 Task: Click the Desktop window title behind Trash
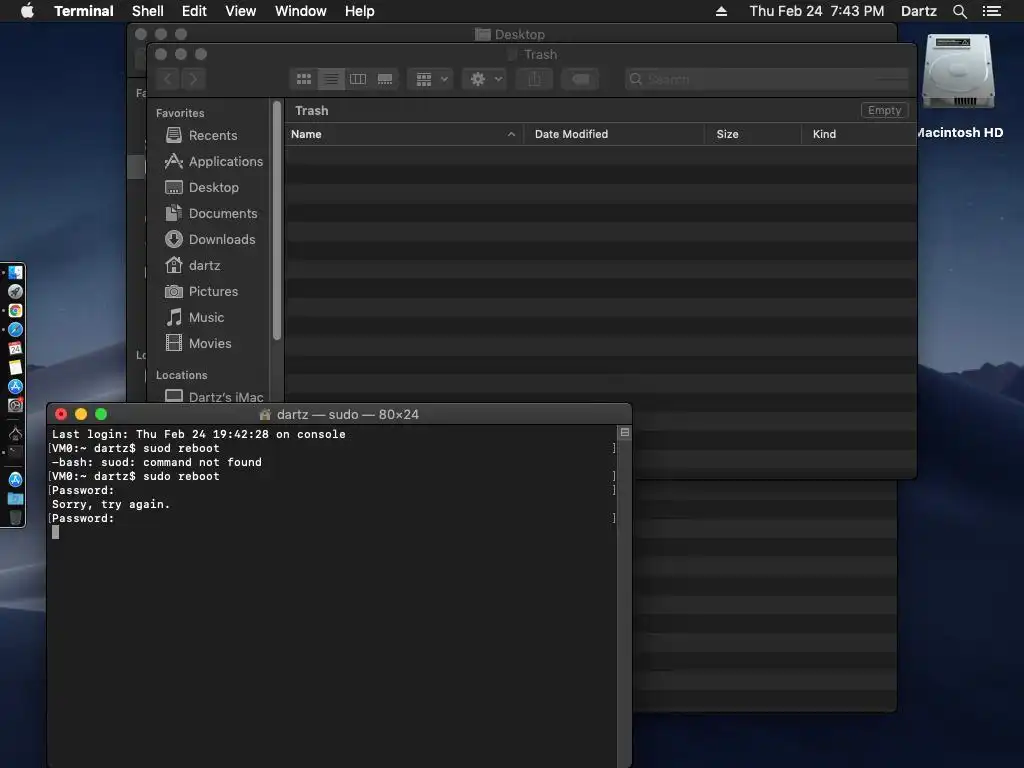tap(519, 34)
